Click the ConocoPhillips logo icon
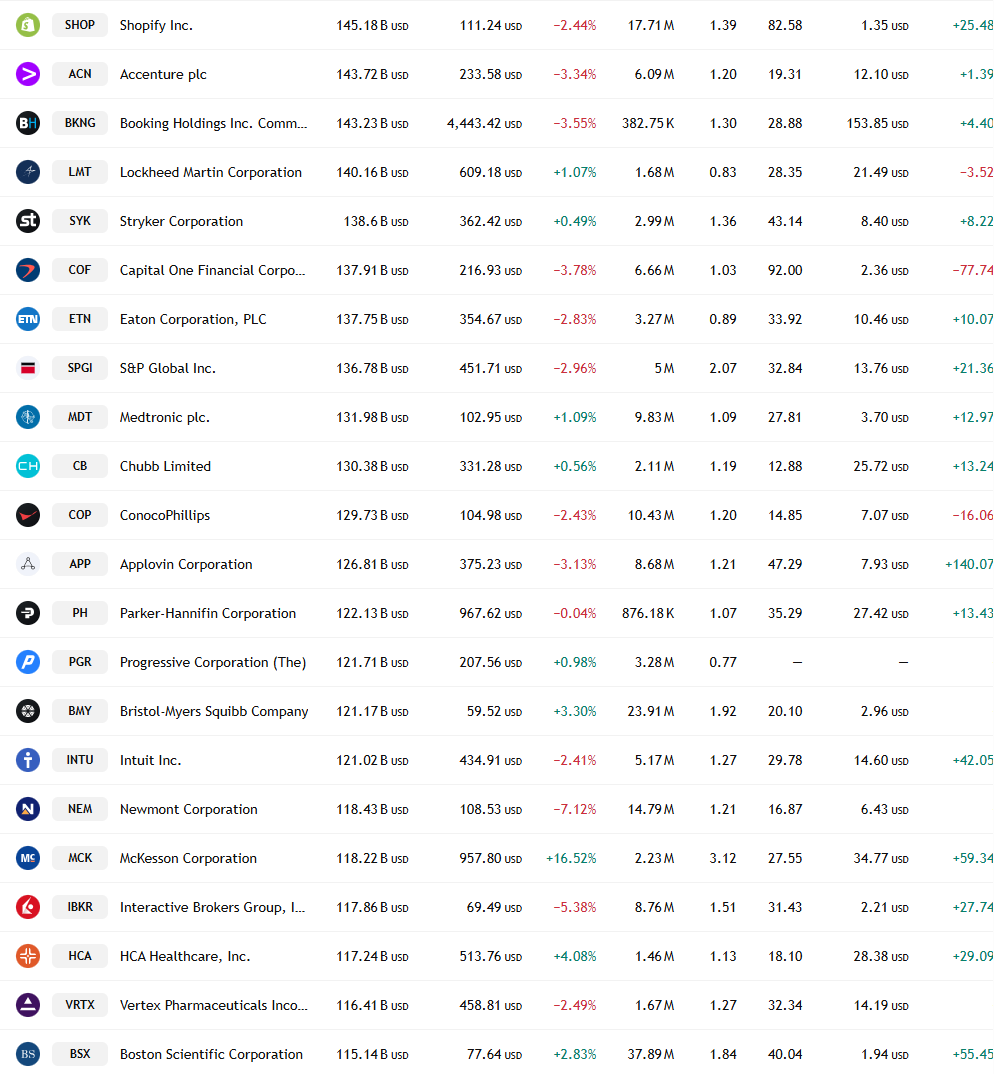This screenshot has height=1074, width=994. [28, 515]
